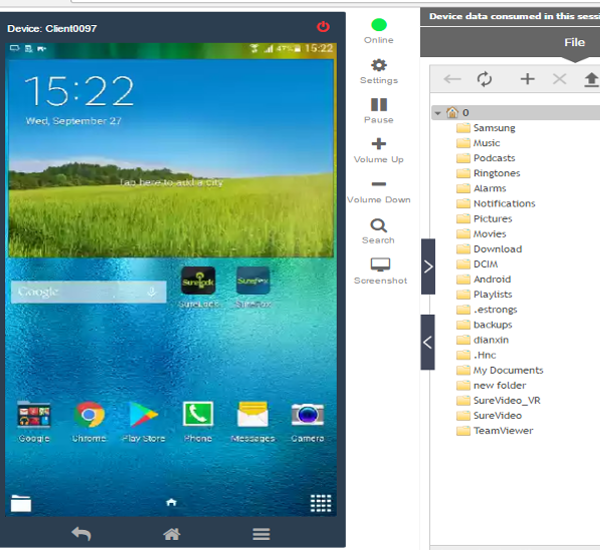Screen dimensions: 600x550
Task: Pause the remote session
Action: pyautogui.click(x=379, y=104)
